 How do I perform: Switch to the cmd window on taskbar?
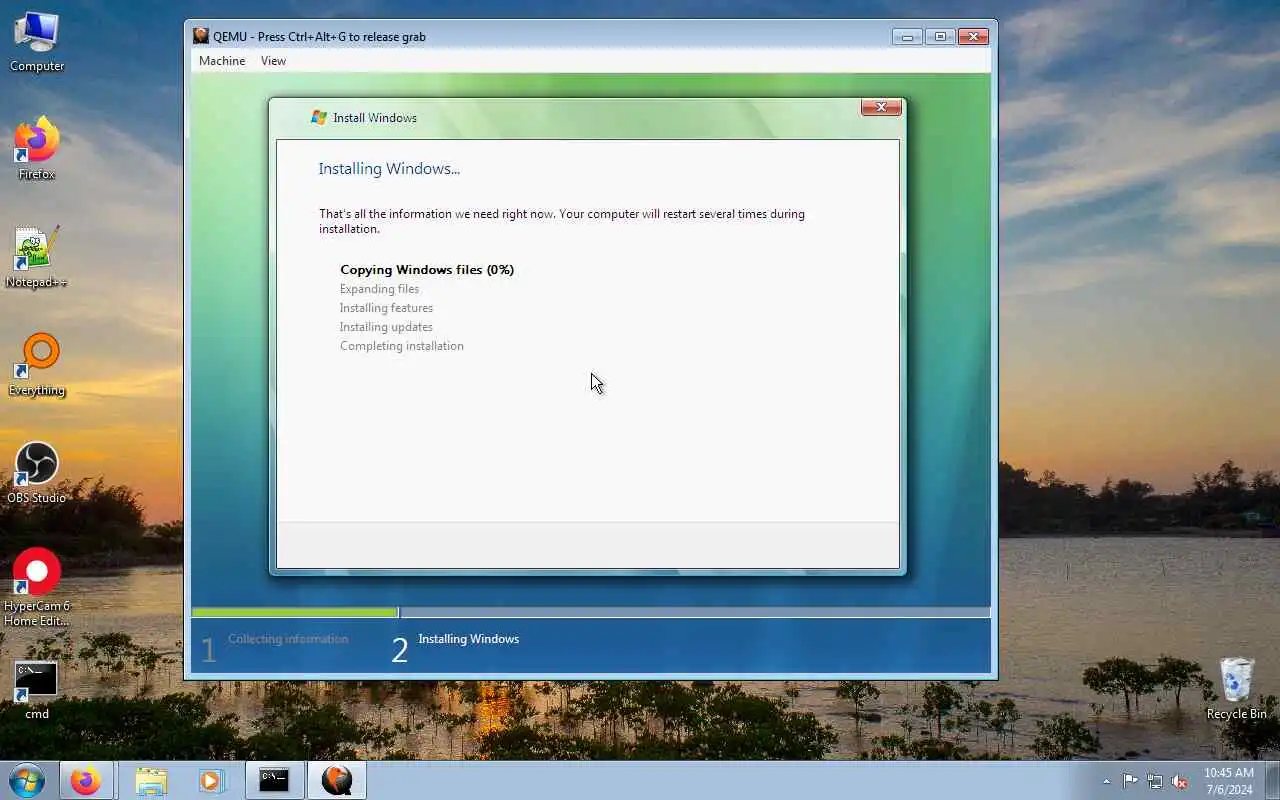pyautogui.click(x=274, y=780)
